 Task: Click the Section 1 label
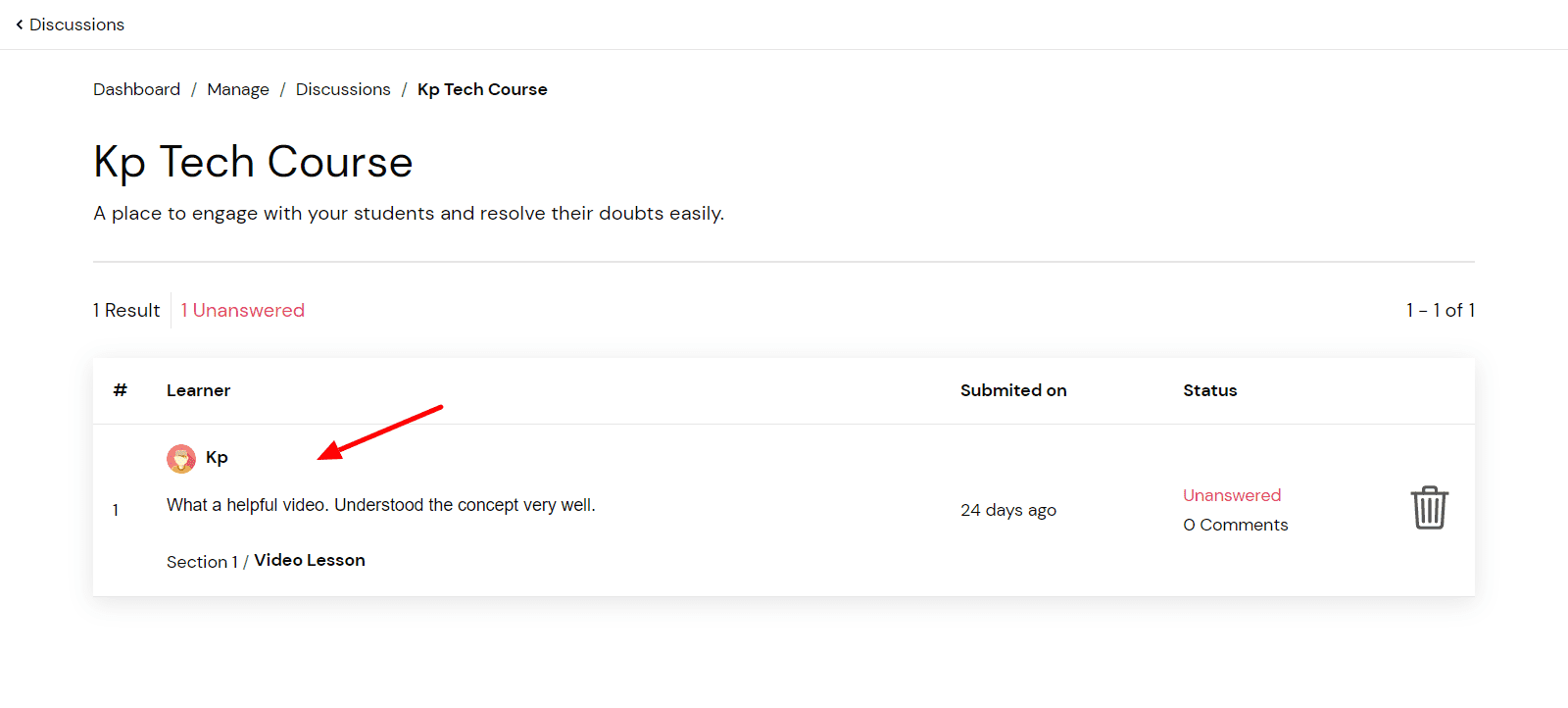(202, 562)
